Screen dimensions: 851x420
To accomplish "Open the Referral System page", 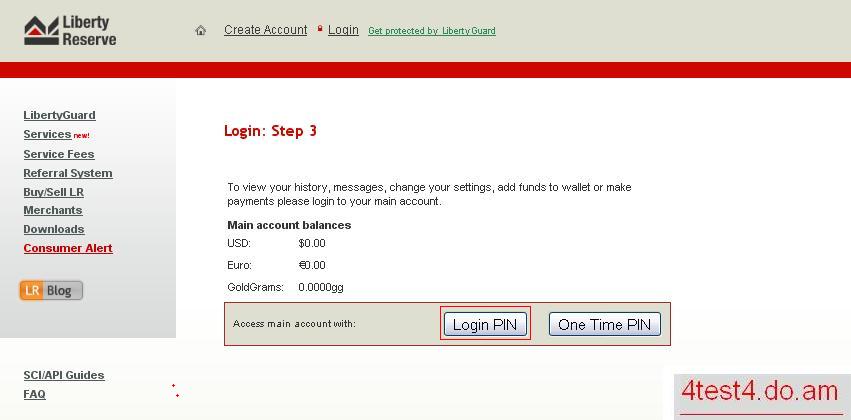I will pos(68,173).
